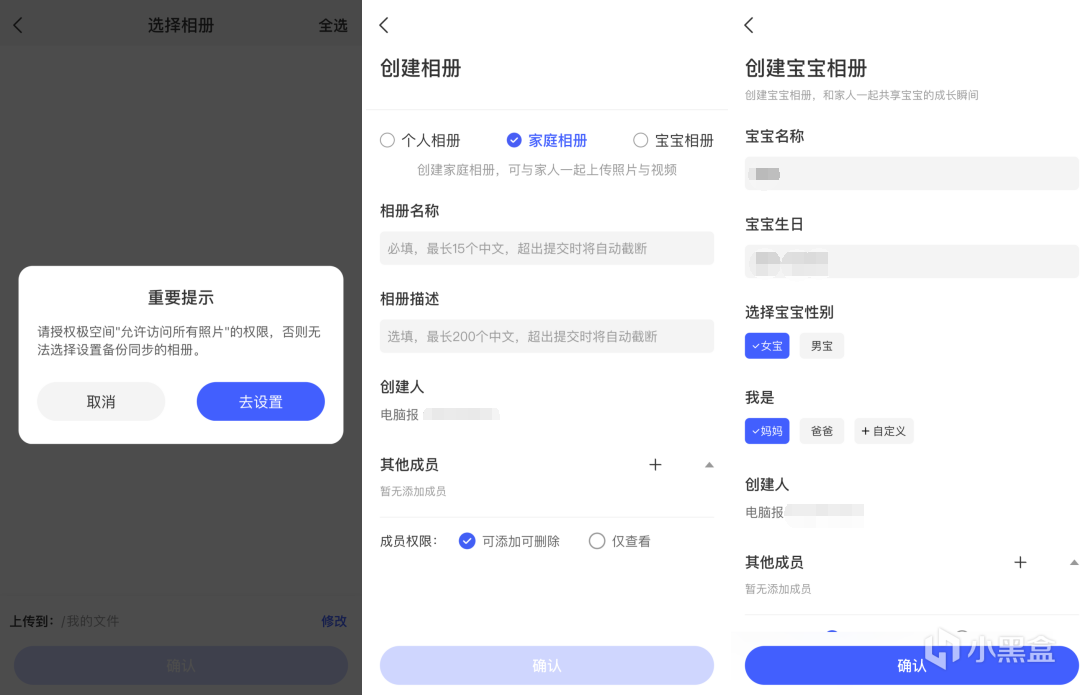1087x695 pixels.
Task: Click the 相册名称 input field
Action: point(547,248)
